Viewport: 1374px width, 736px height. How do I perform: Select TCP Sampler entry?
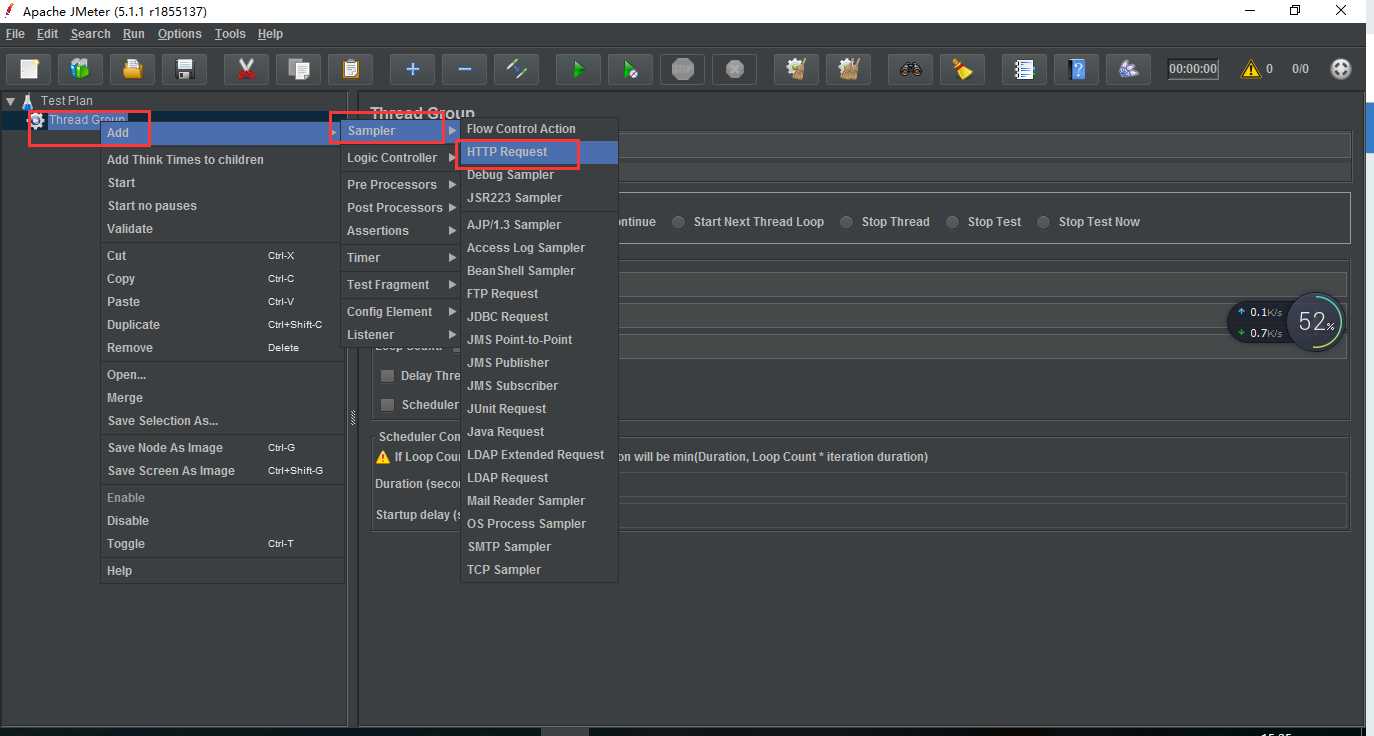point(539,570)
